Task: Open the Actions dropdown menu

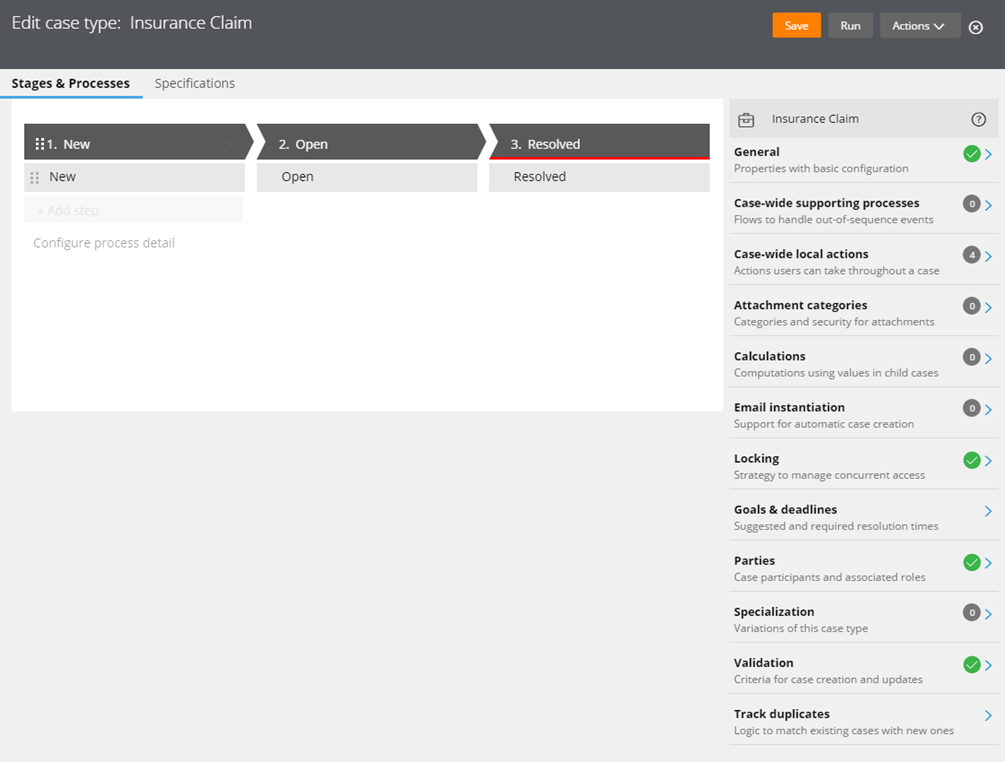Action: pos(919,26)
